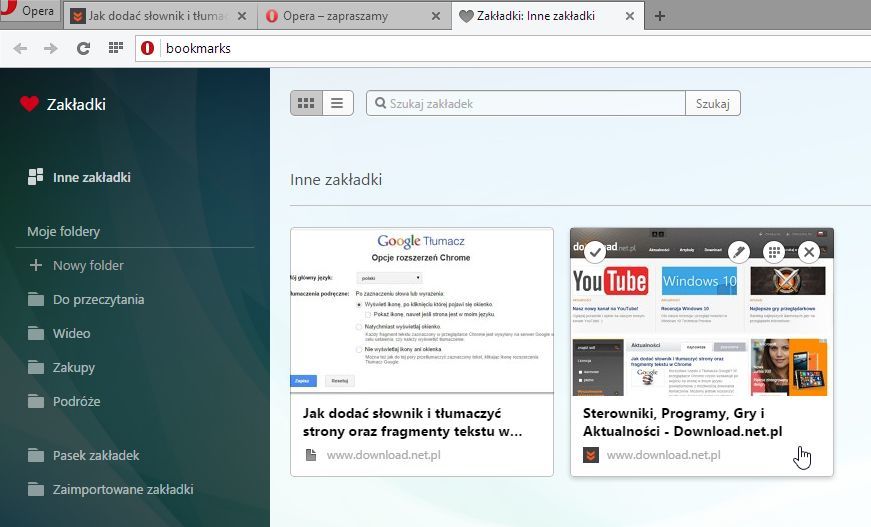The image size is (871, 527).
Task: Click the 'Zakładki' sidebar heading
Action: (x=76, y=104)
